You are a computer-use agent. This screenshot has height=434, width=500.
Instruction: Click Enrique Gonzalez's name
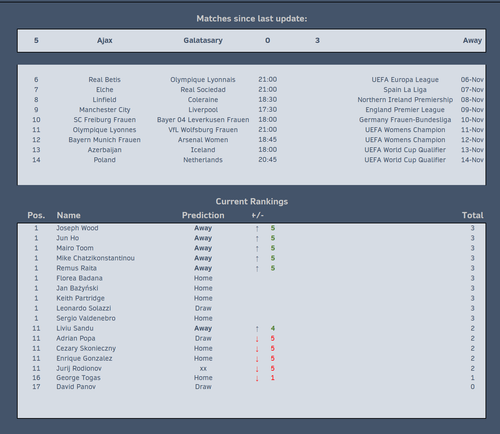pos(84,358)
